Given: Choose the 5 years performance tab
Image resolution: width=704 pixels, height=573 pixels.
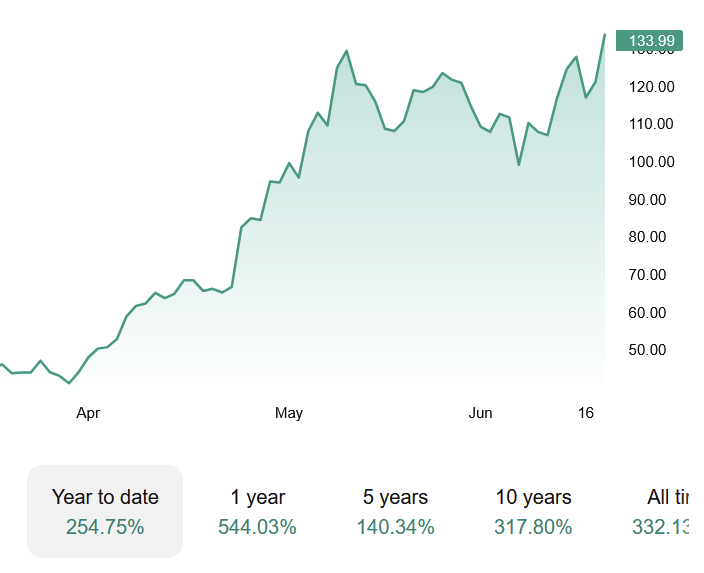Looking at the screenshot, I should [396, 511].
